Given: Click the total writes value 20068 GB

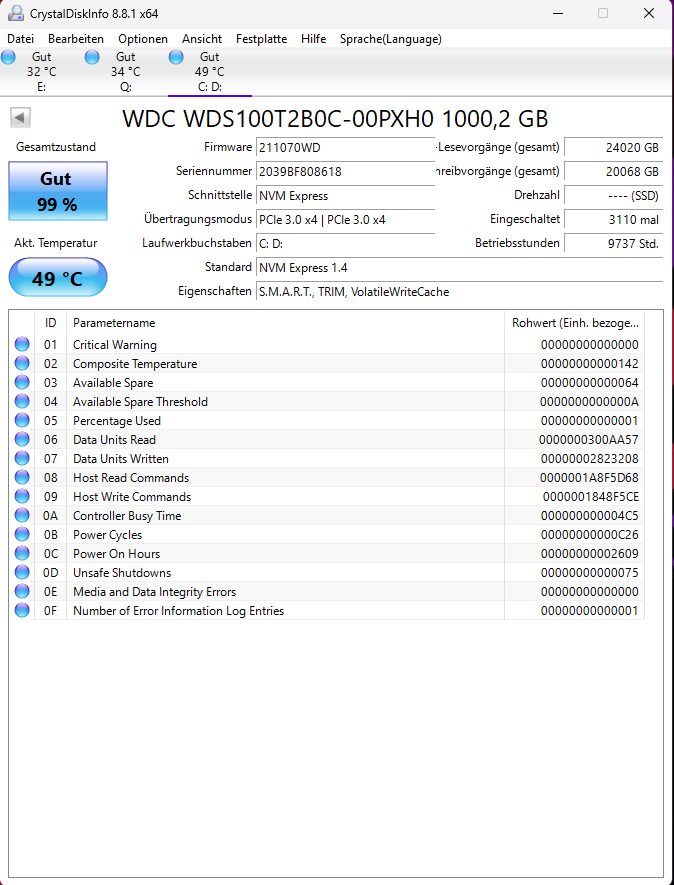Looking at the screenshot, I should click(x=613, y=172).
